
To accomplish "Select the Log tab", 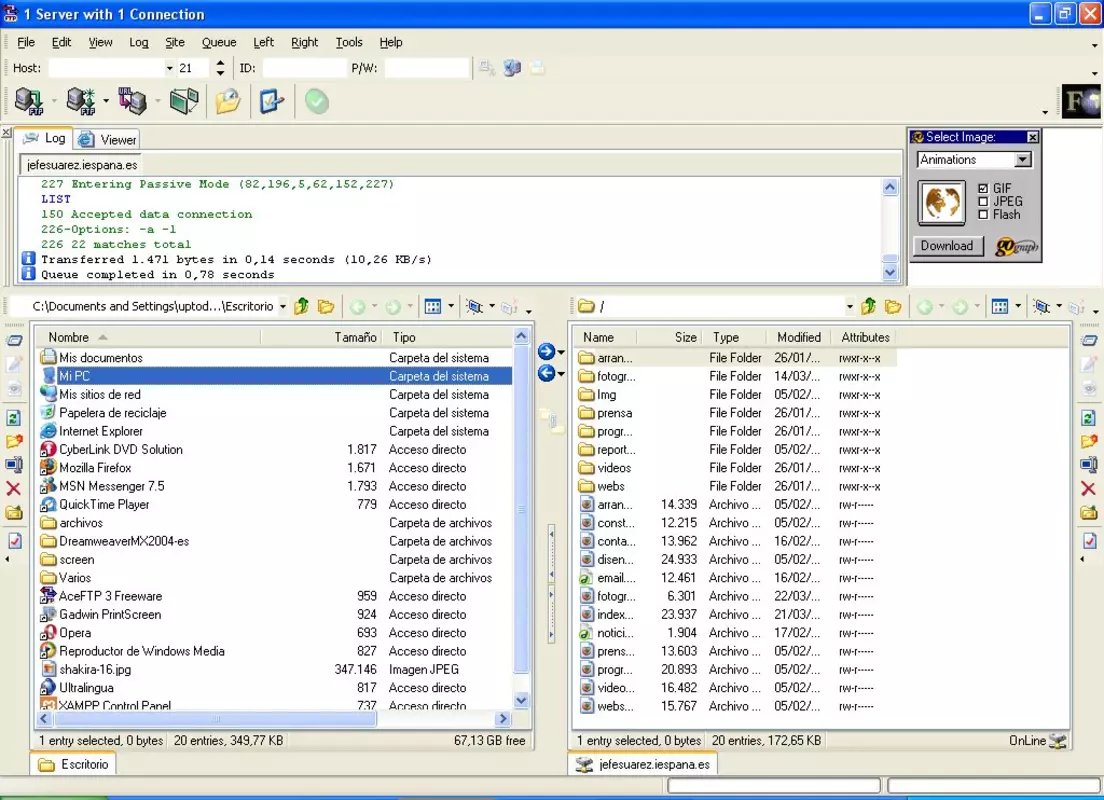I will [44, 138].
